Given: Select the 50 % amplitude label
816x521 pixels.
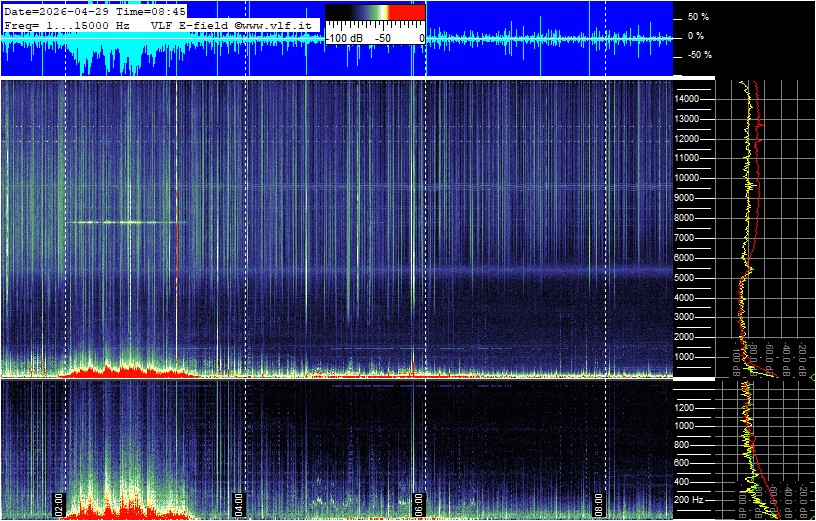Looking at the screenshot, I should click(x=698, y=17).
